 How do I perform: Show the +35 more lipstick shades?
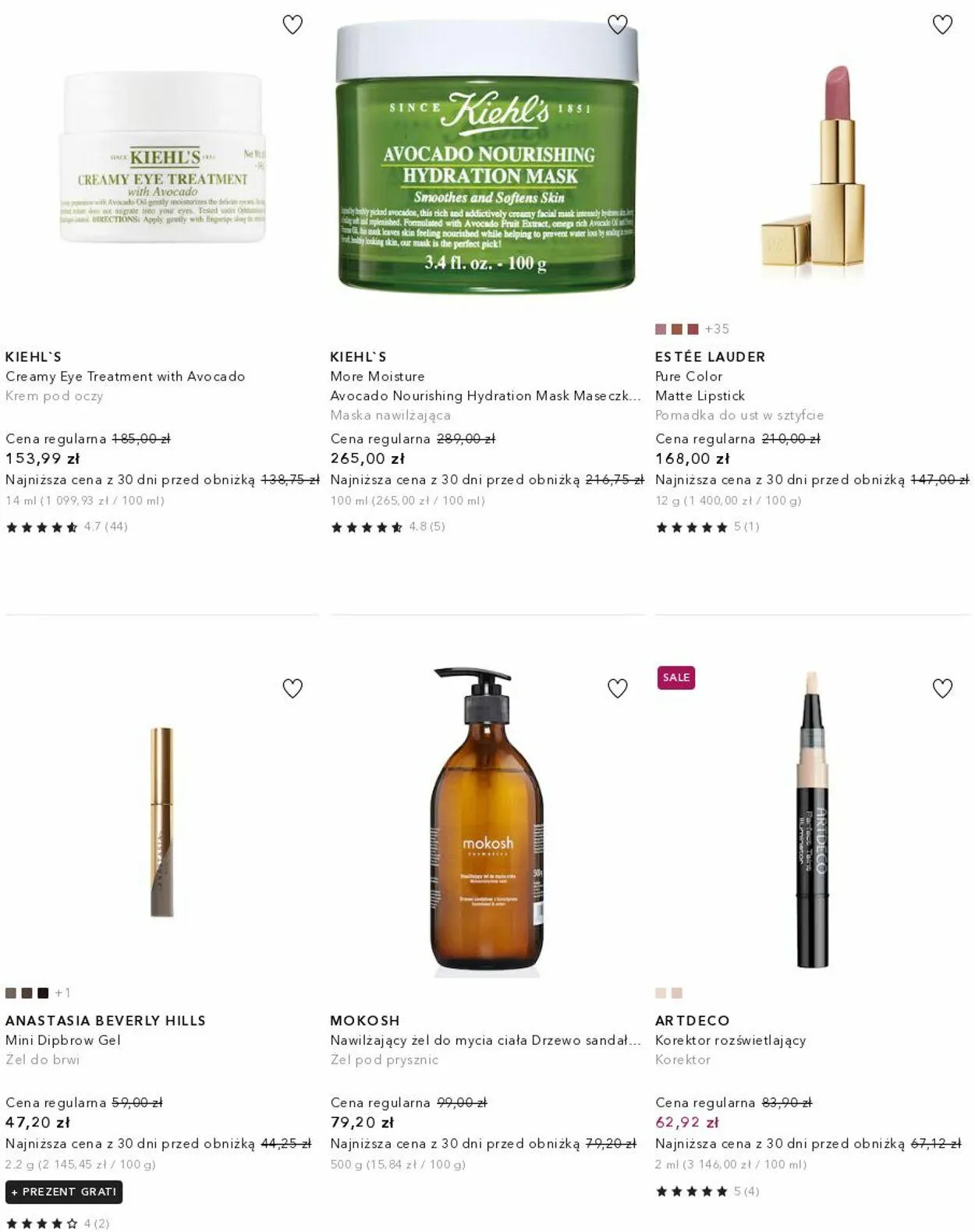click(x=717, y=329)
